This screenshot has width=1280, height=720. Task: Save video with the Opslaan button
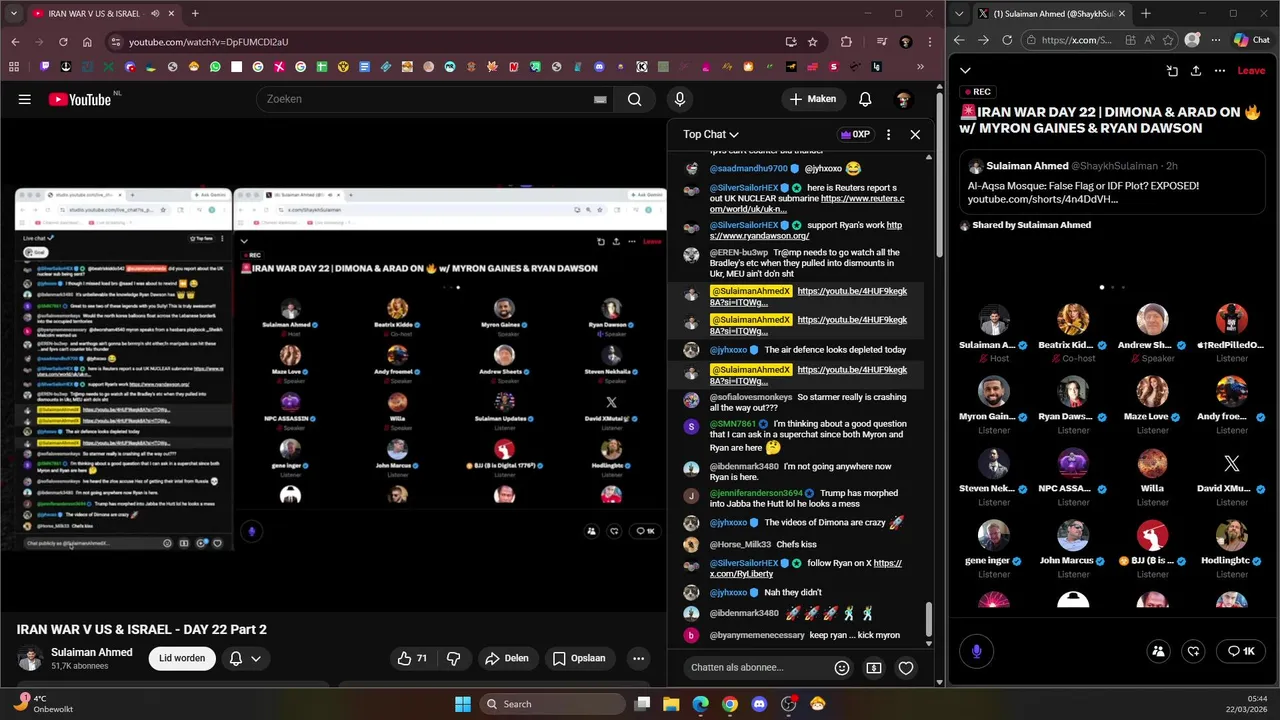point(579,658)
